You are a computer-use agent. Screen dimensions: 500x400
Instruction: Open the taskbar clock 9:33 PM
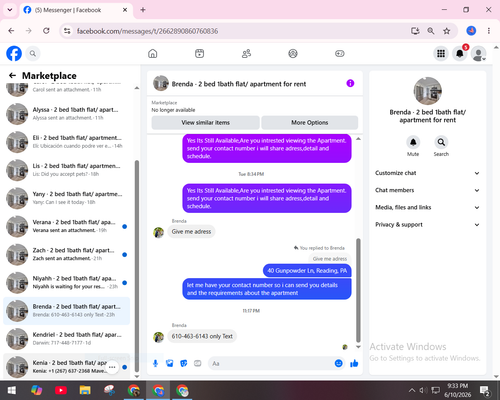[457, 390]
